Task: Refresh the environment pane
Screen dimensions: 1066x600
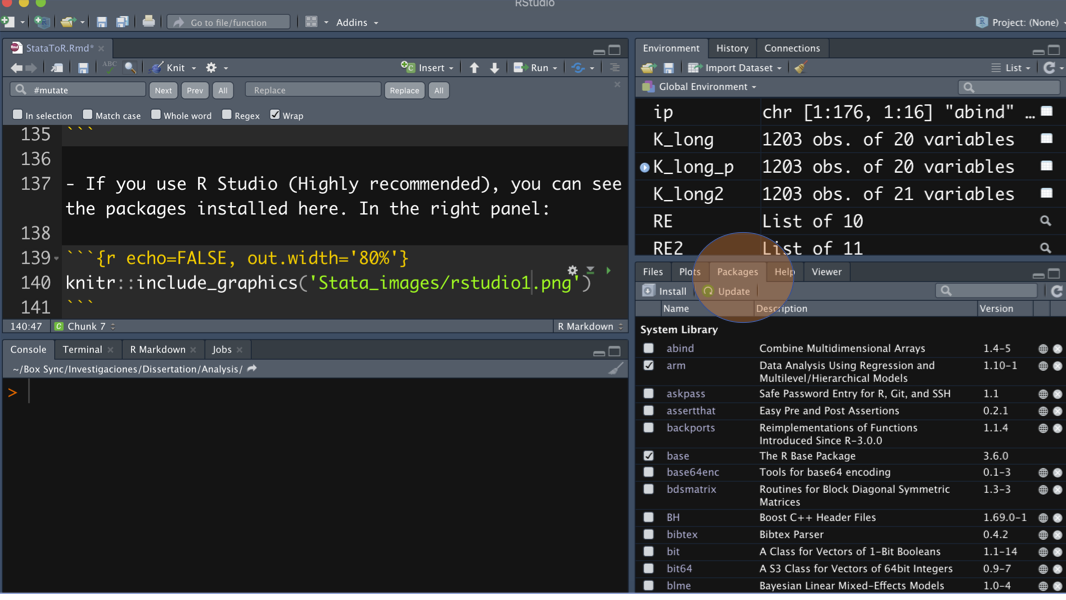Action: point(1049,68)
